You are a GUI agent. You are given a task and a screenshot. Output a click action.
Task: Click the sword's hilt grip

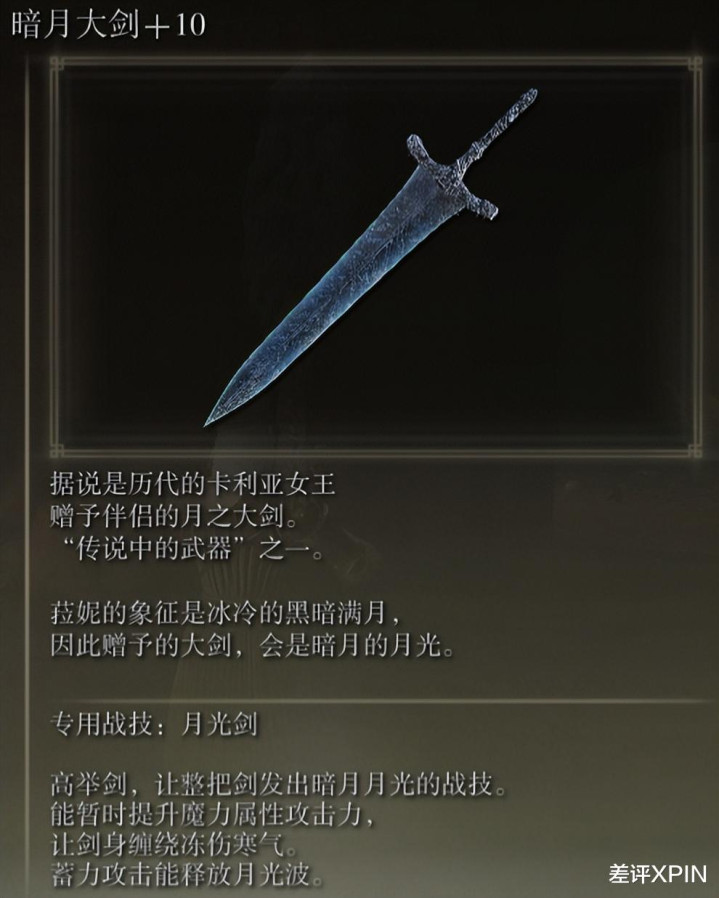(x=504, y=123)
